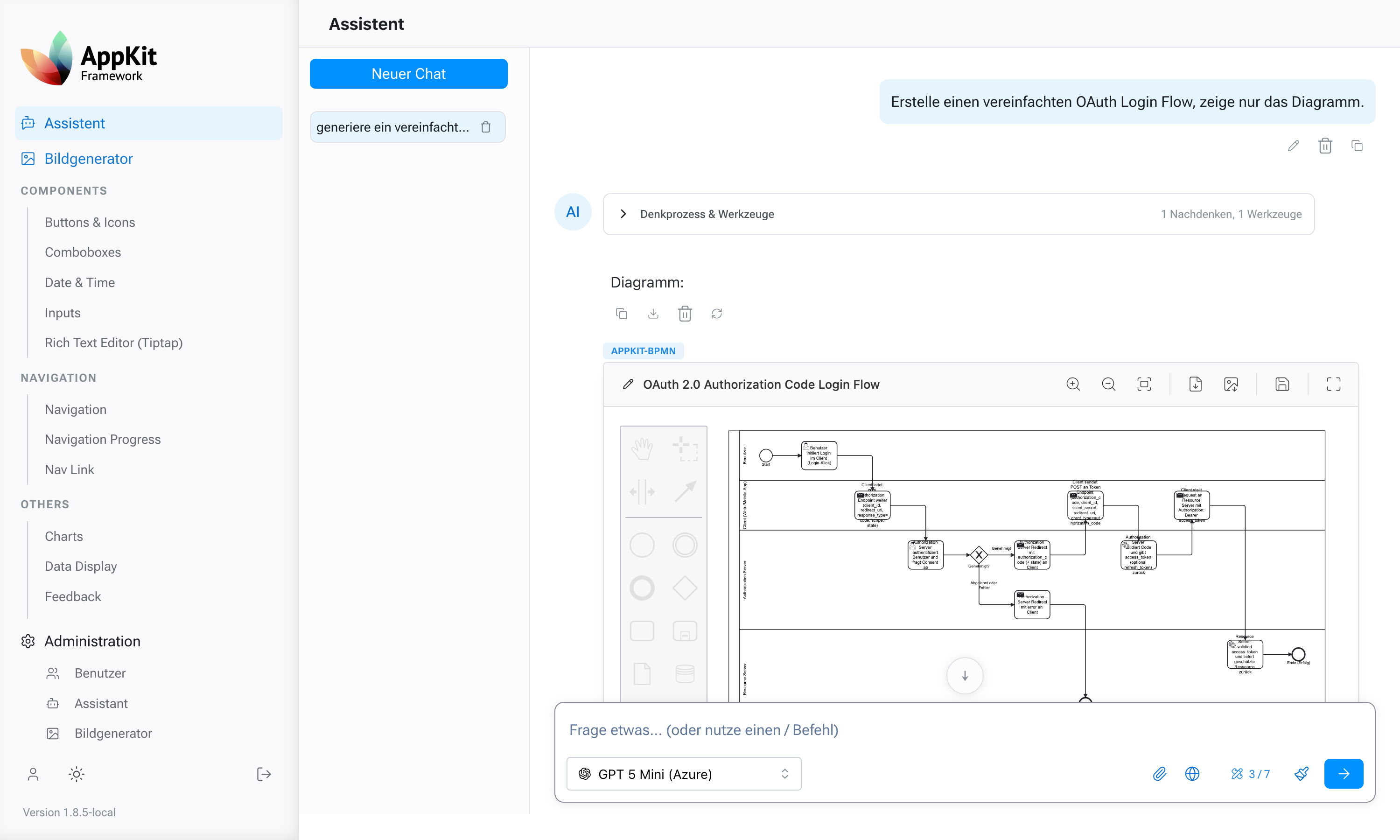Open Bildgenerator in sidebar top
The width and height of the screenshot is (1400, 840).
point(88,159)
